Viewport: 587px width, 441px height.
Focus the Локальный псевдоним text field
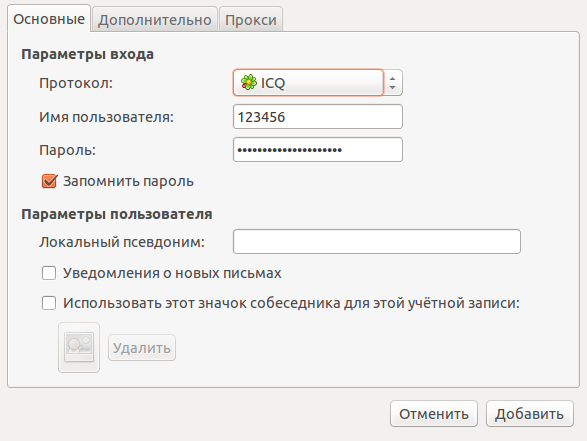click(x=377, y=241)
